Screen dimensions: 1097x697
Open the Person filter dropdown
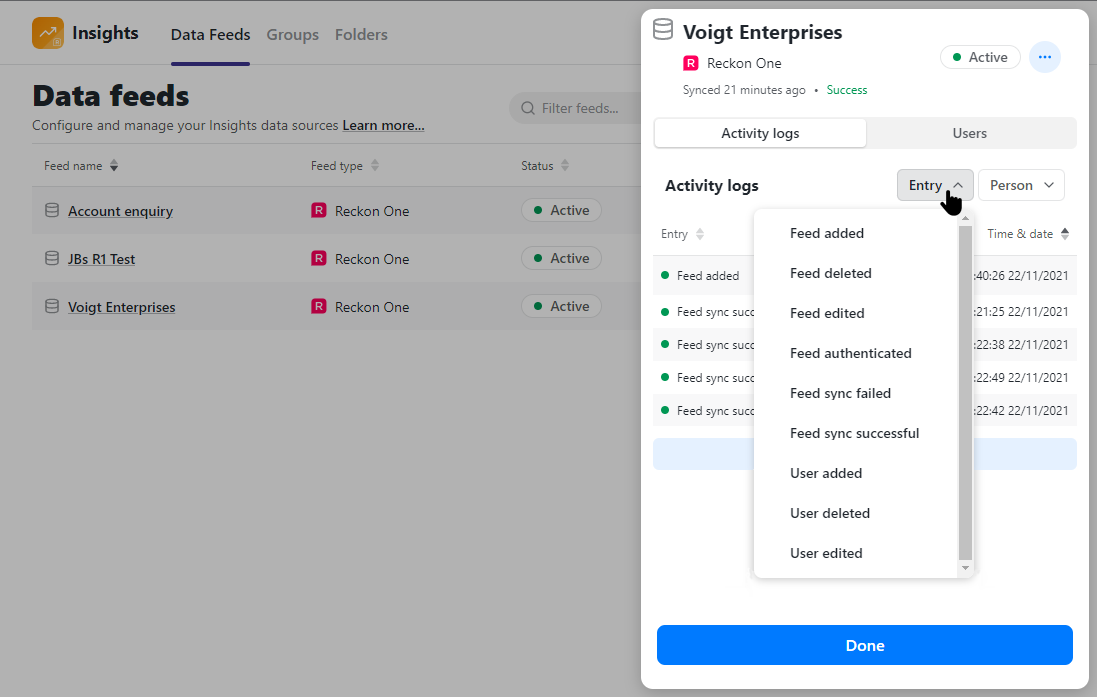click(x=1021, y=185)
